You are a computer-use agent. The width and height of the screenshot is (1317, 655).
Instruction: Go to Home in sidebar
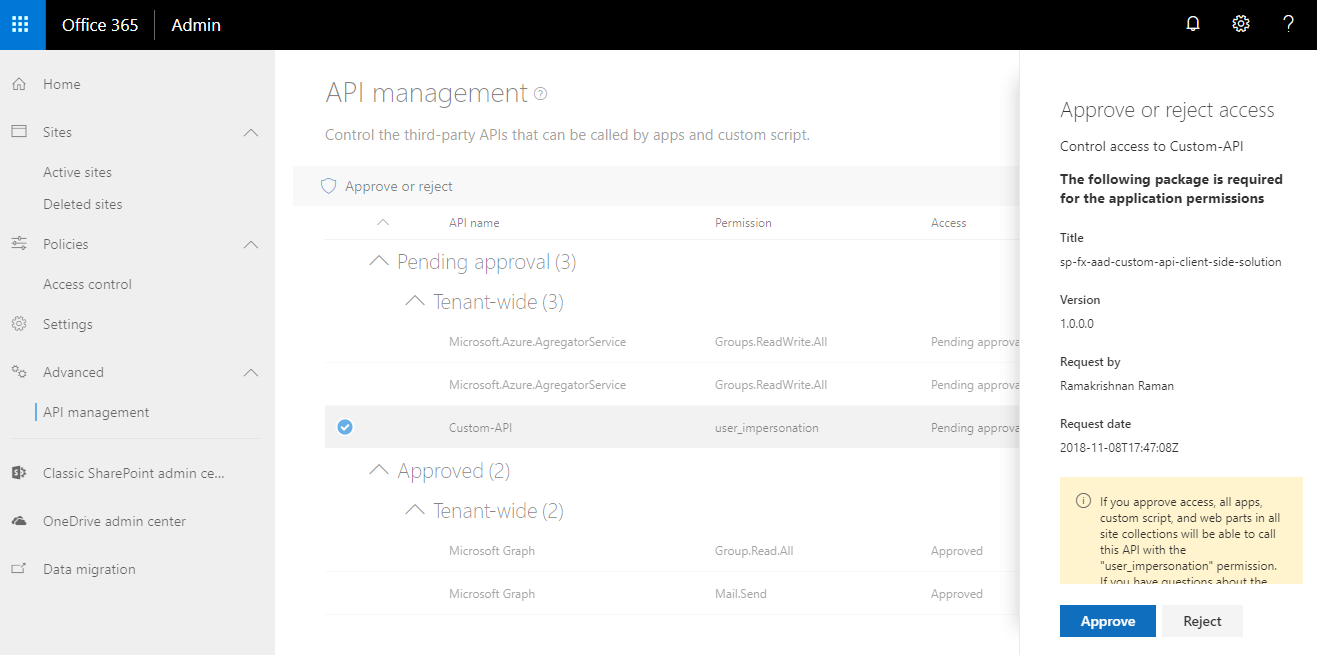pyautogui.click(x=62, y=84)
